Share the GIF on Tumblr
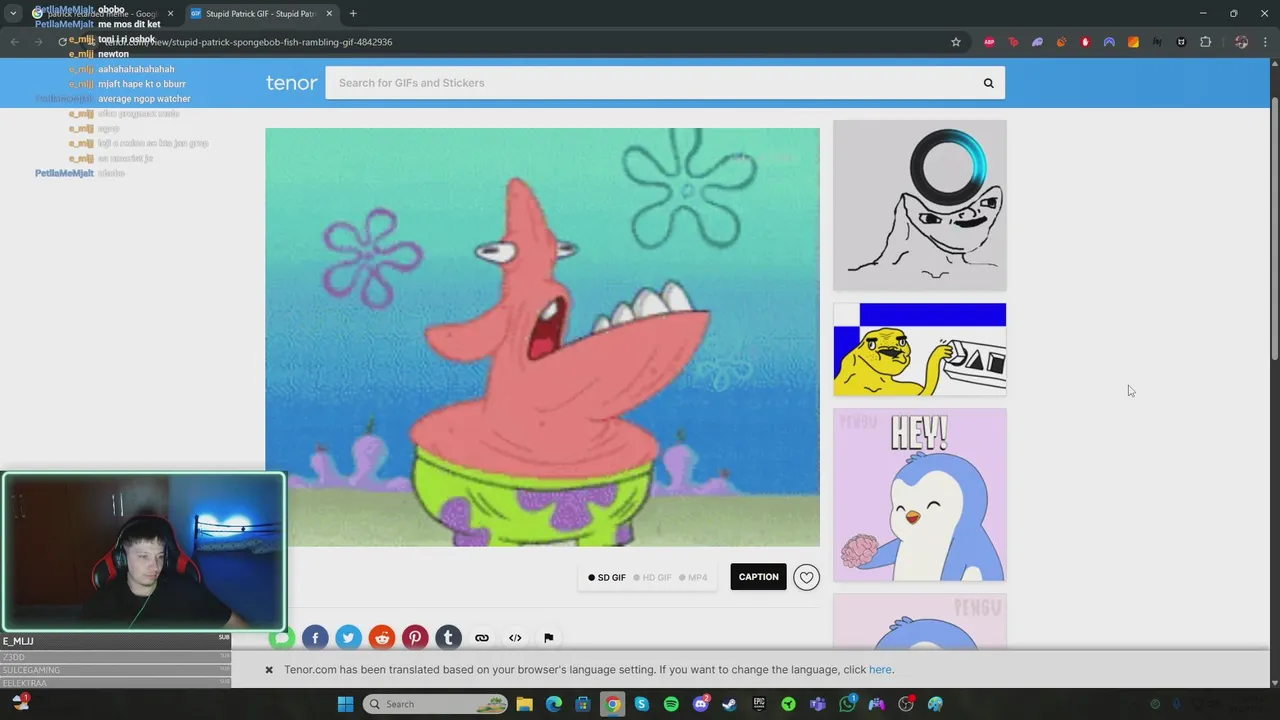 click(x=448, y=638)
